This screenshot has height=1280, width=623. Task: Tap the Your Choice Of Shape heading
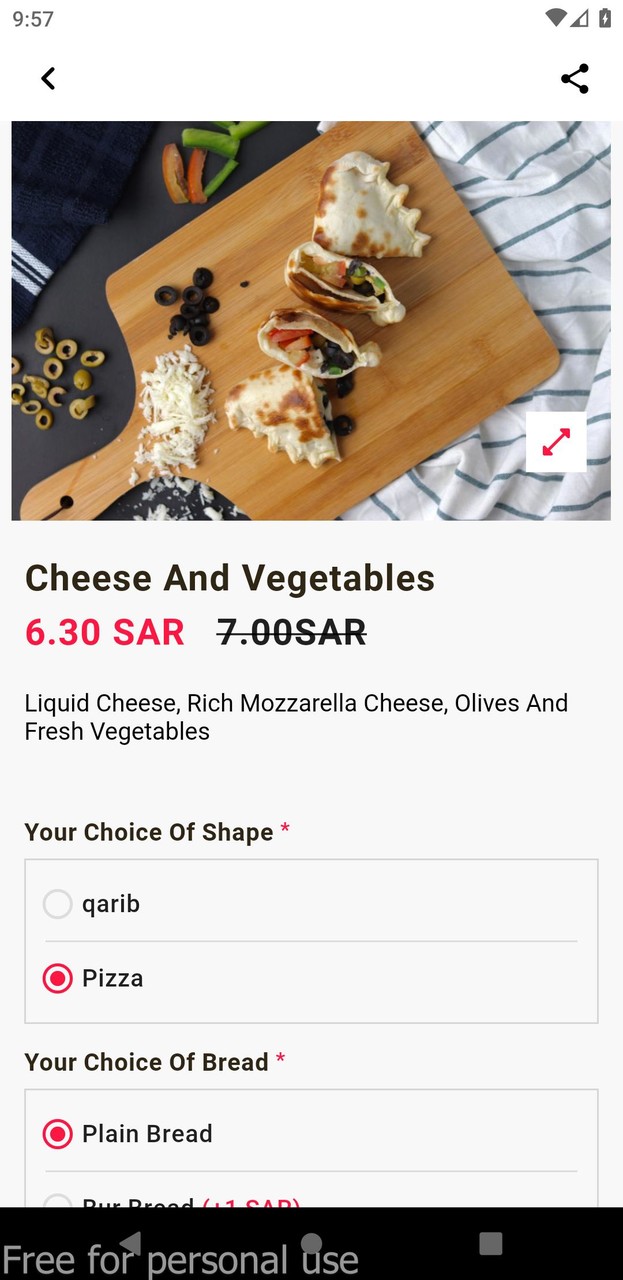[149, 832]
